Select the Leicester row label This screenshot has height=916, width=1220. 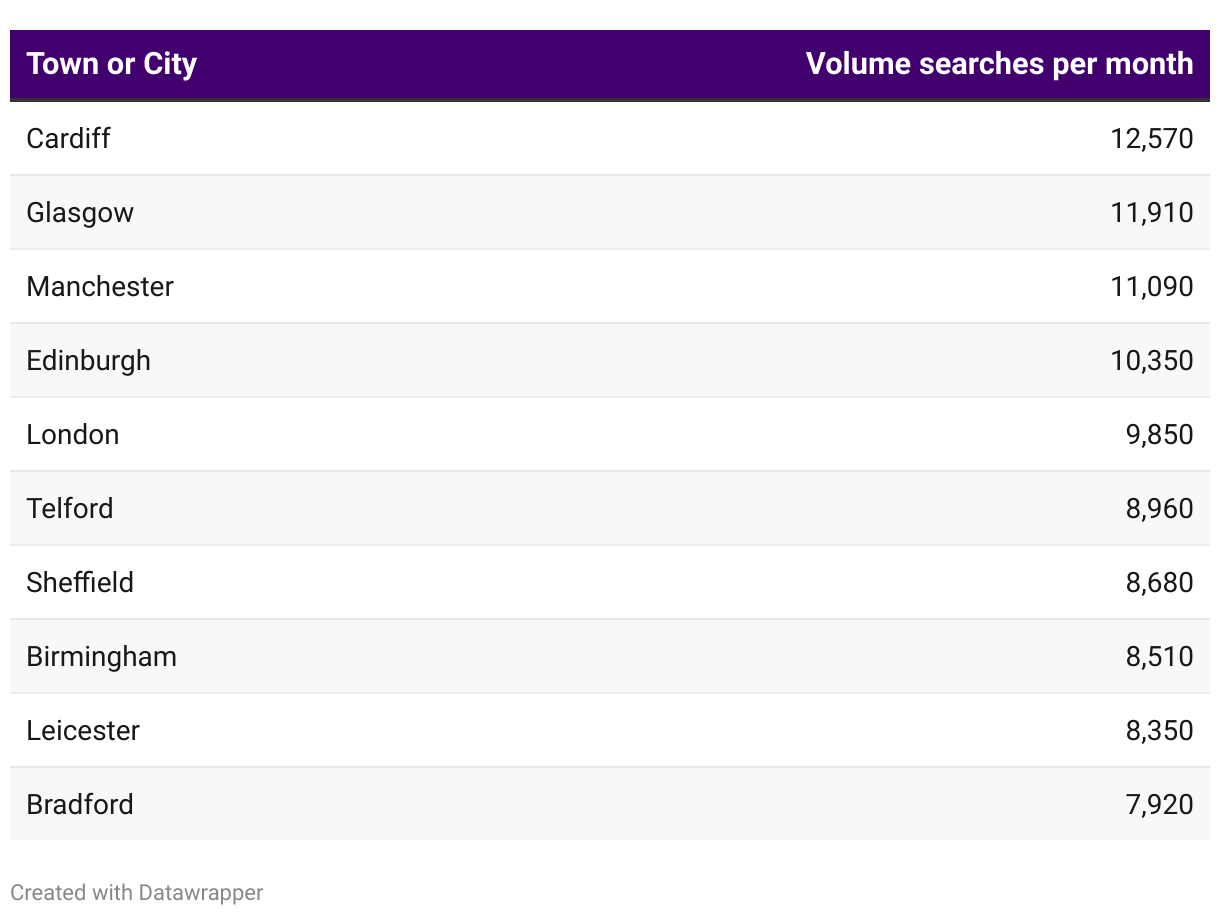pos(83,730)
